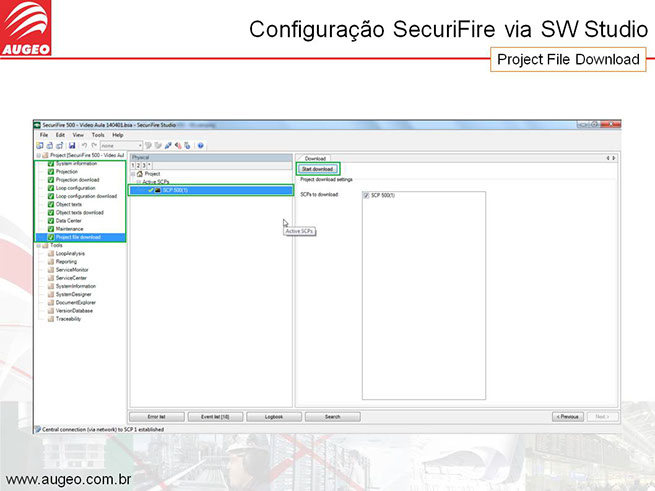Switch to the Download tab
655x491 pixels.
pyautogui.click(x=315, y=158)
